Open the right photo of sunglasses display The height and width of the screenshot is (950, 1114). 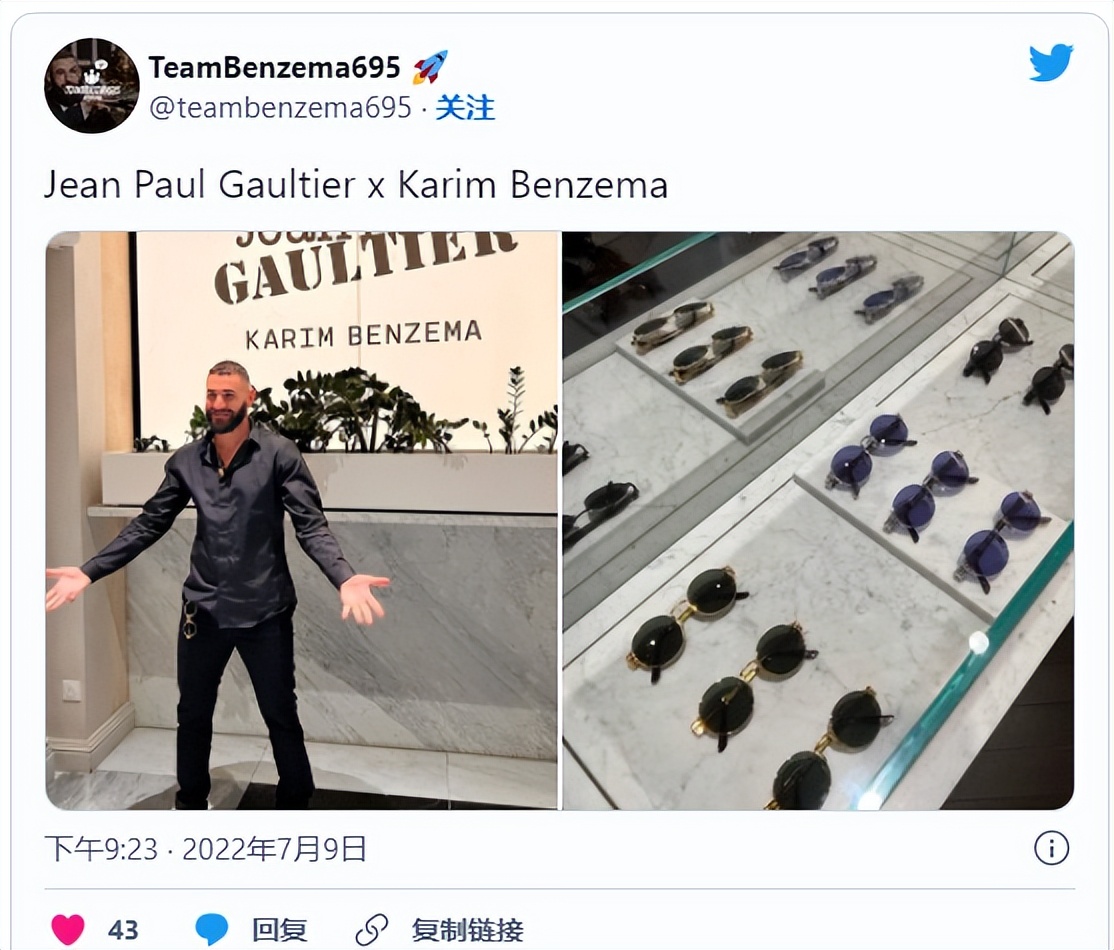[818, 520]
